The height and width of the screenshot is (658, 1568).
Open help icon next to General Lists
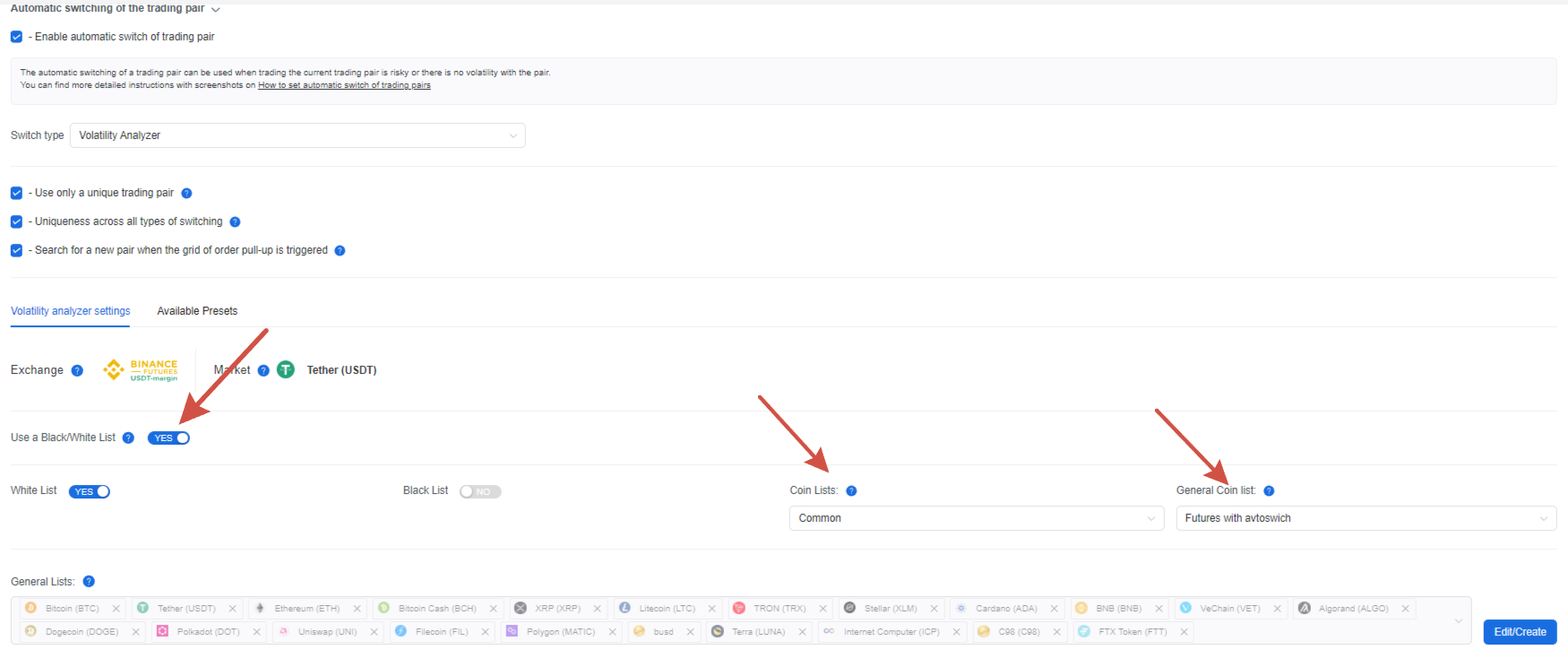coord(89,581)
